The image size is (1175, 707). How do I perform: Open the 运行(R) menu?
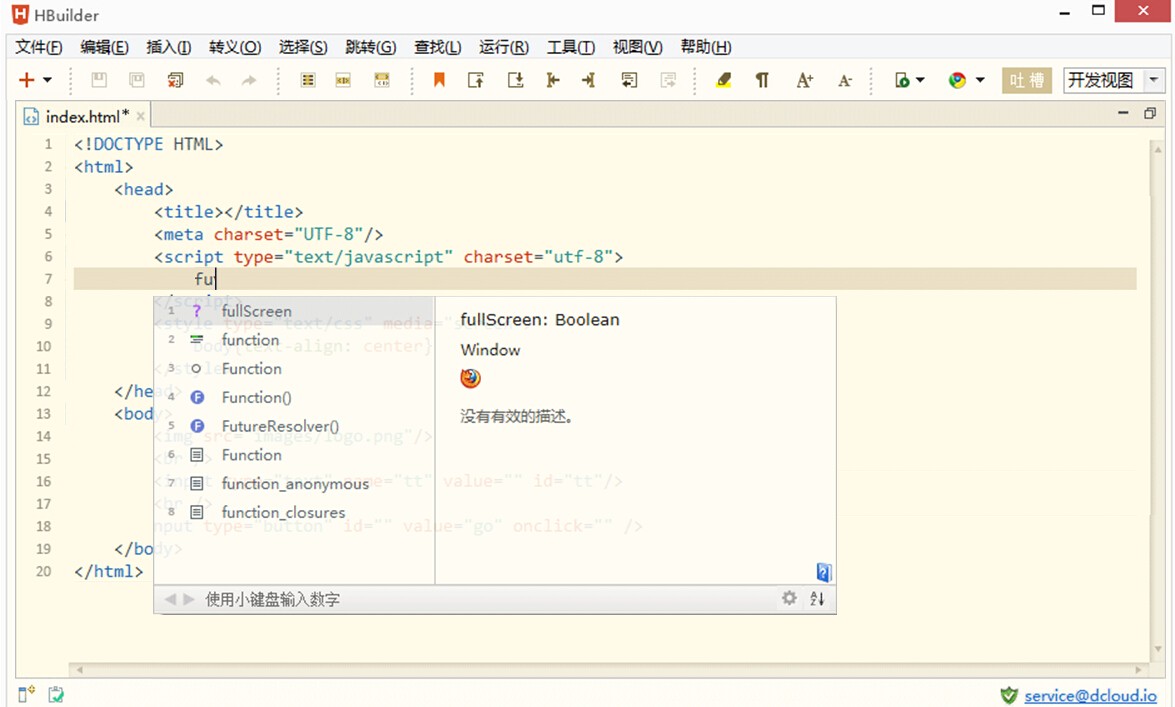pyautogui.click(x=504, y=46)
